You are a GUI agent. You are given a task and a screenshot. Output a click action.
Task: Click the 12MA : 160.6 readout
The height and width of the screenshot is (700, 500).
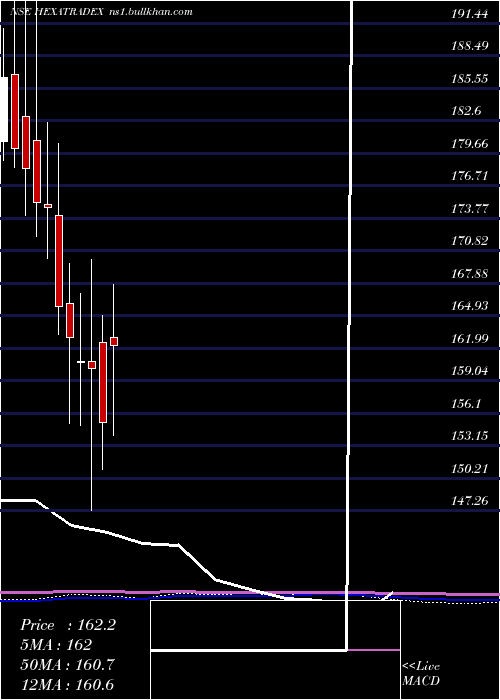68,684
